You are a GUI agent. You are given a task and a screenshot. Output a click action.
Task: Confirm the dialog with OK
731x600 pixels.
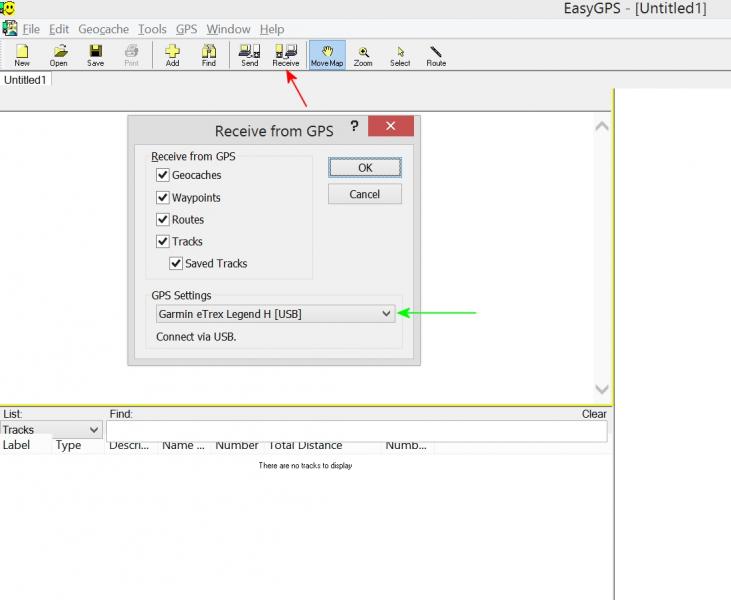click(x=365, y=168)
